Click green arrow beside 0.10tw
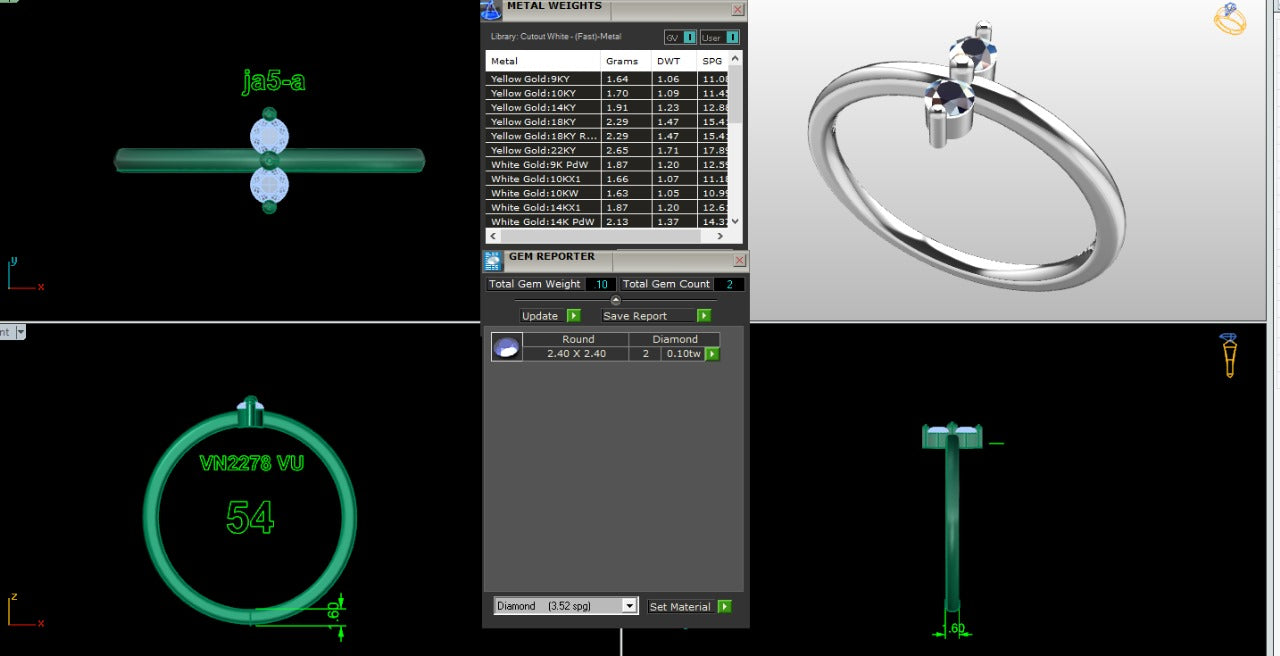This screenshot has height=656, width=1280. 712,354
